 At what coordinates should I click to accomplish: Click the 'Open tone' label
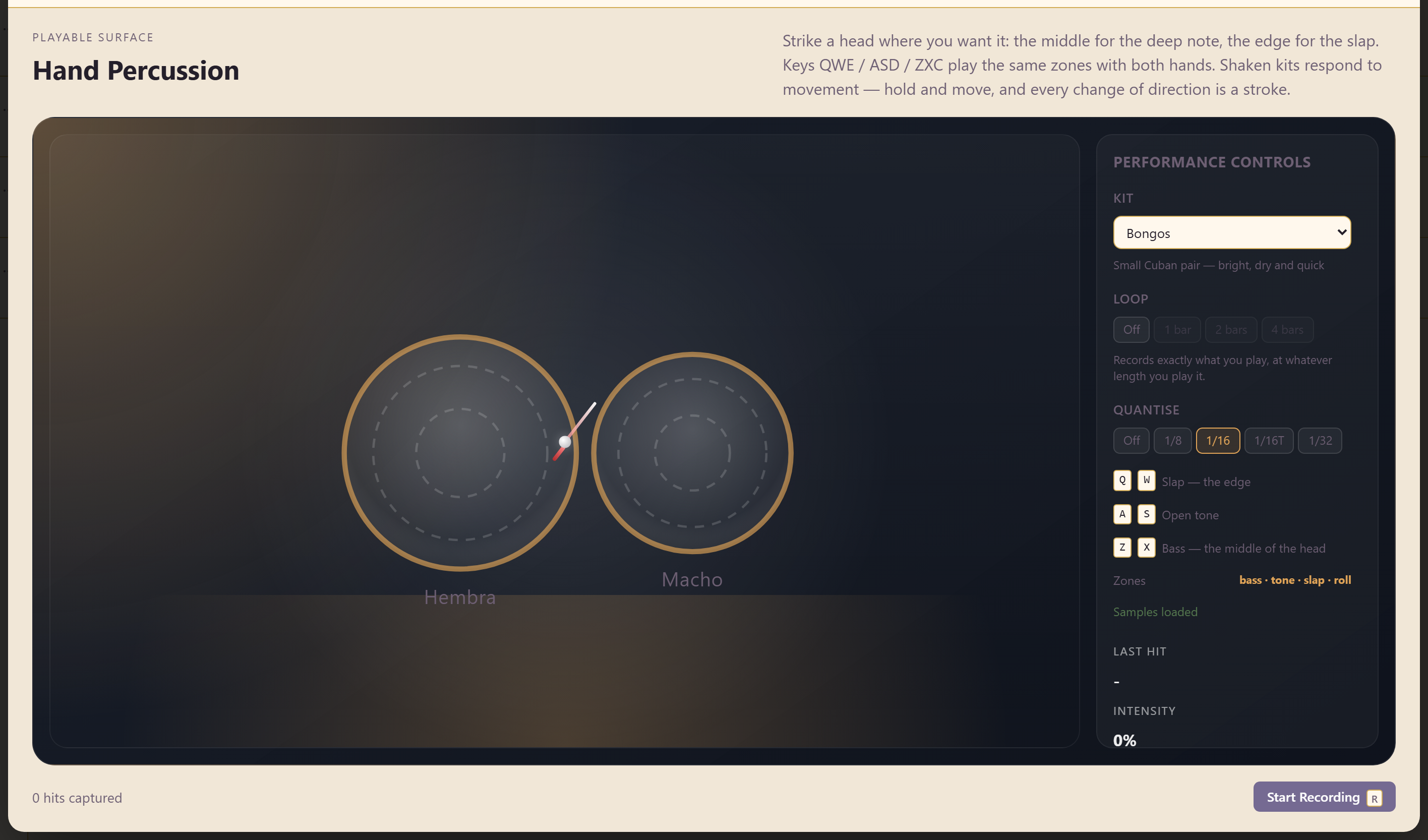coord(1189,515)
